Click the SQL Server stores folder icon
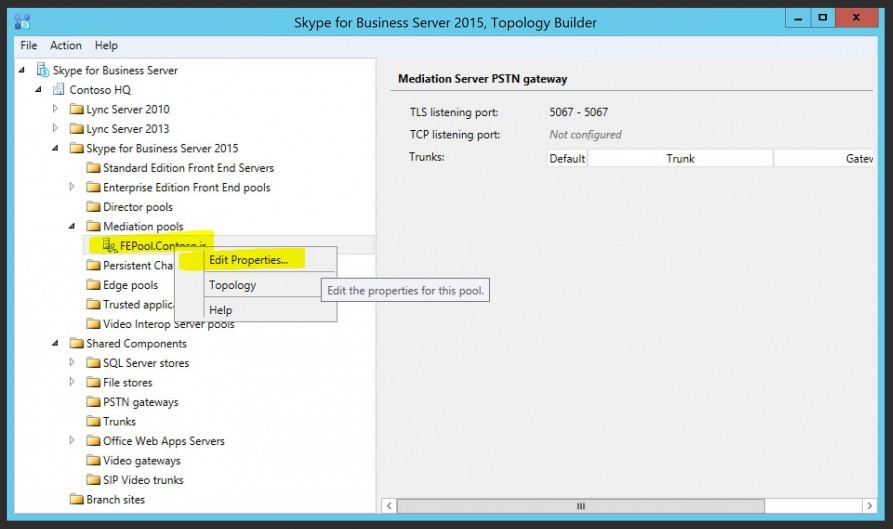 click(93, 363)
